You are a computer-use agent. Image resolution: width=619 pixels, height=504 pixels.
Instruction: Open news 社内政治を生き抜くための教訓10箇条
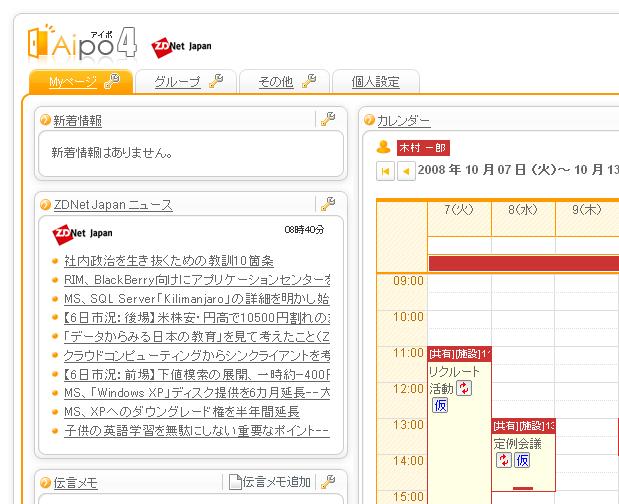[x=169, y=261]
